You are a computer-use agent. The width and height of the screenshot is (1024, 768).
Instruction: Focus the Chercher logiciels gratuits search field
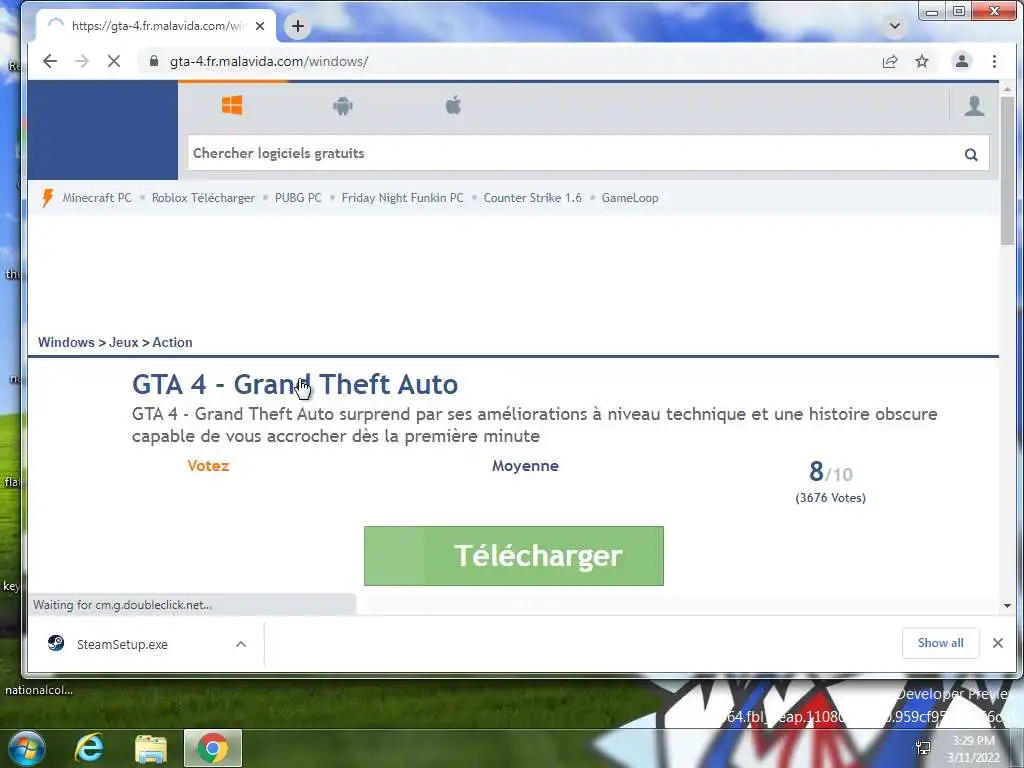(x=588, y=153)
